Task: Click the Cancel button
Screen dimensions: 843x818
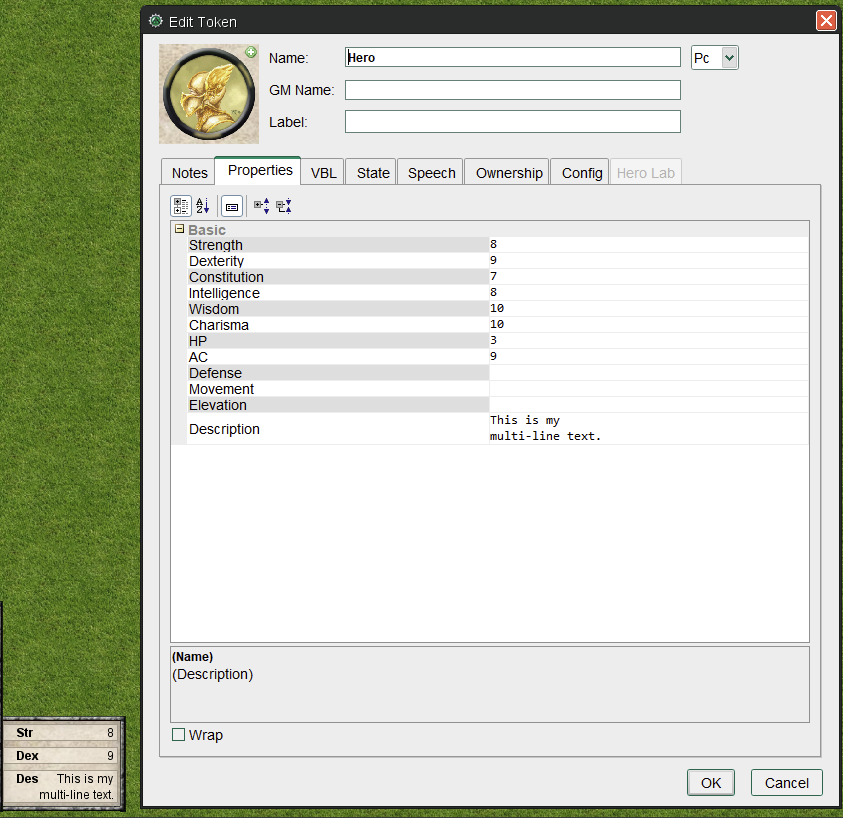Action: [787, 783]
